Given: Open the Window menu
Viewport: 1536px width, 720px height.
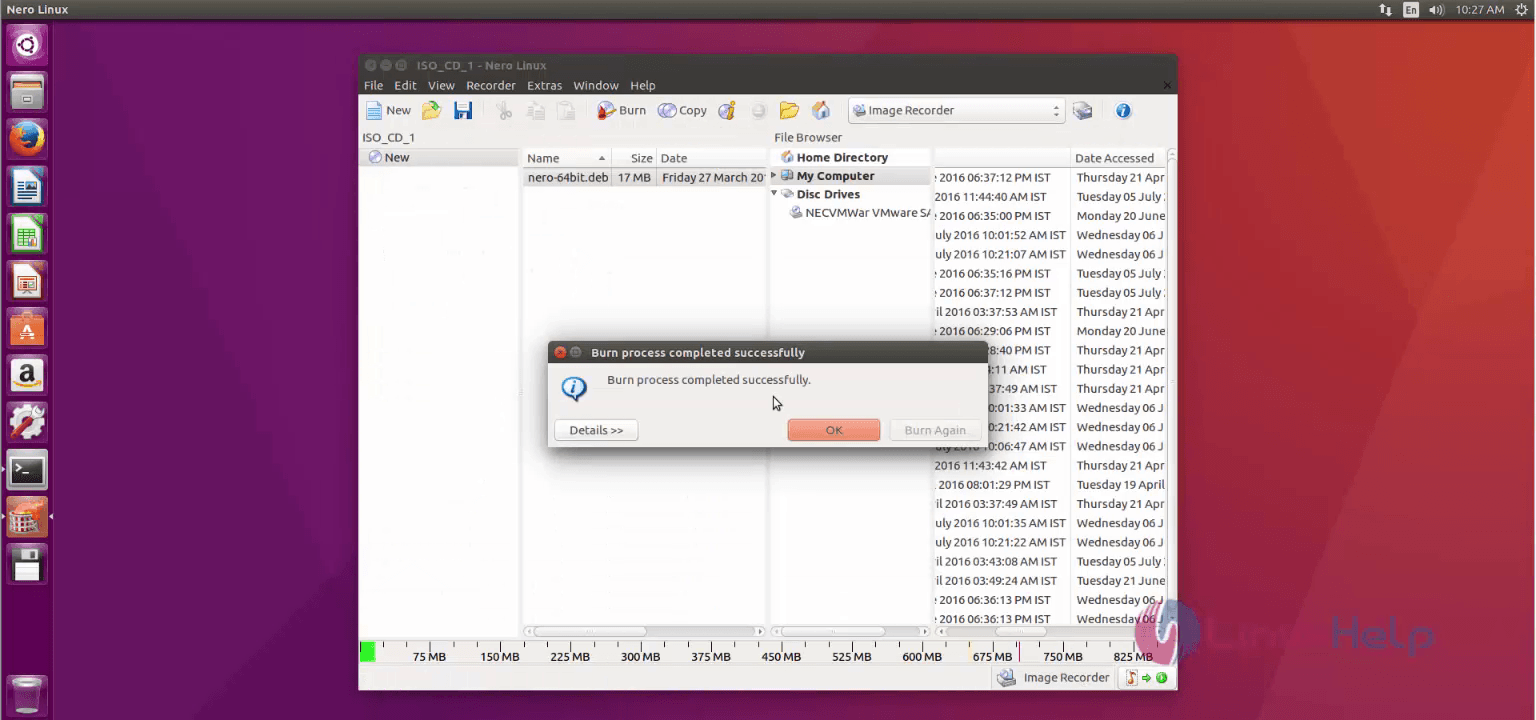Looking at the screenshot, I should click(596, 85).
